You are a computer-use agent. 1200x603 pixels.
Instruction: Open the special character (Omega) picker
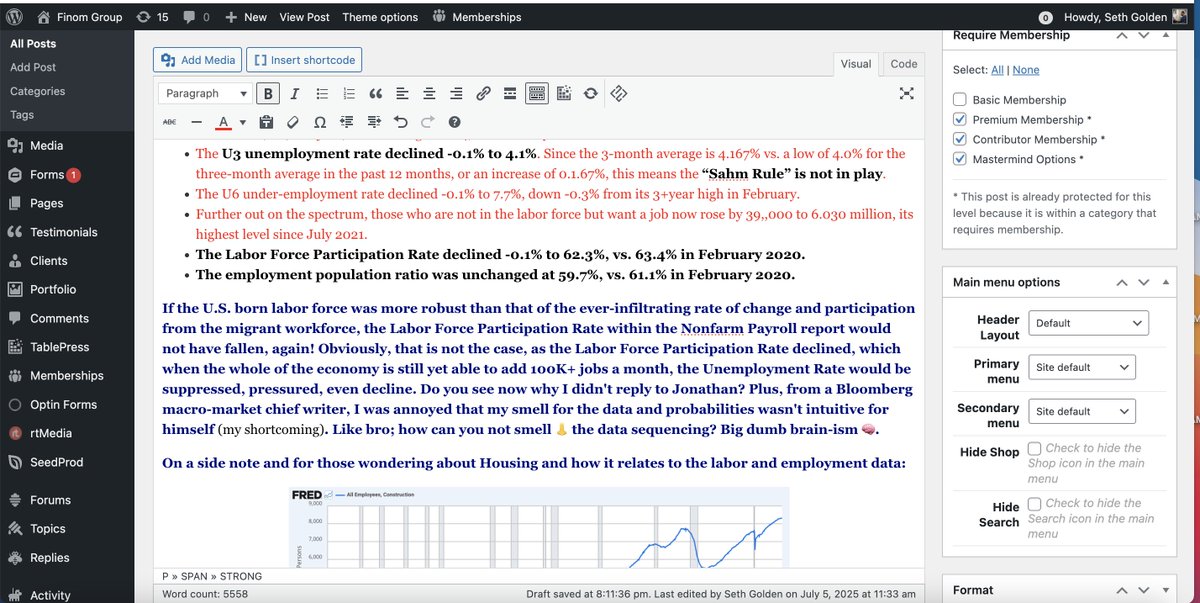coord(320,122)
